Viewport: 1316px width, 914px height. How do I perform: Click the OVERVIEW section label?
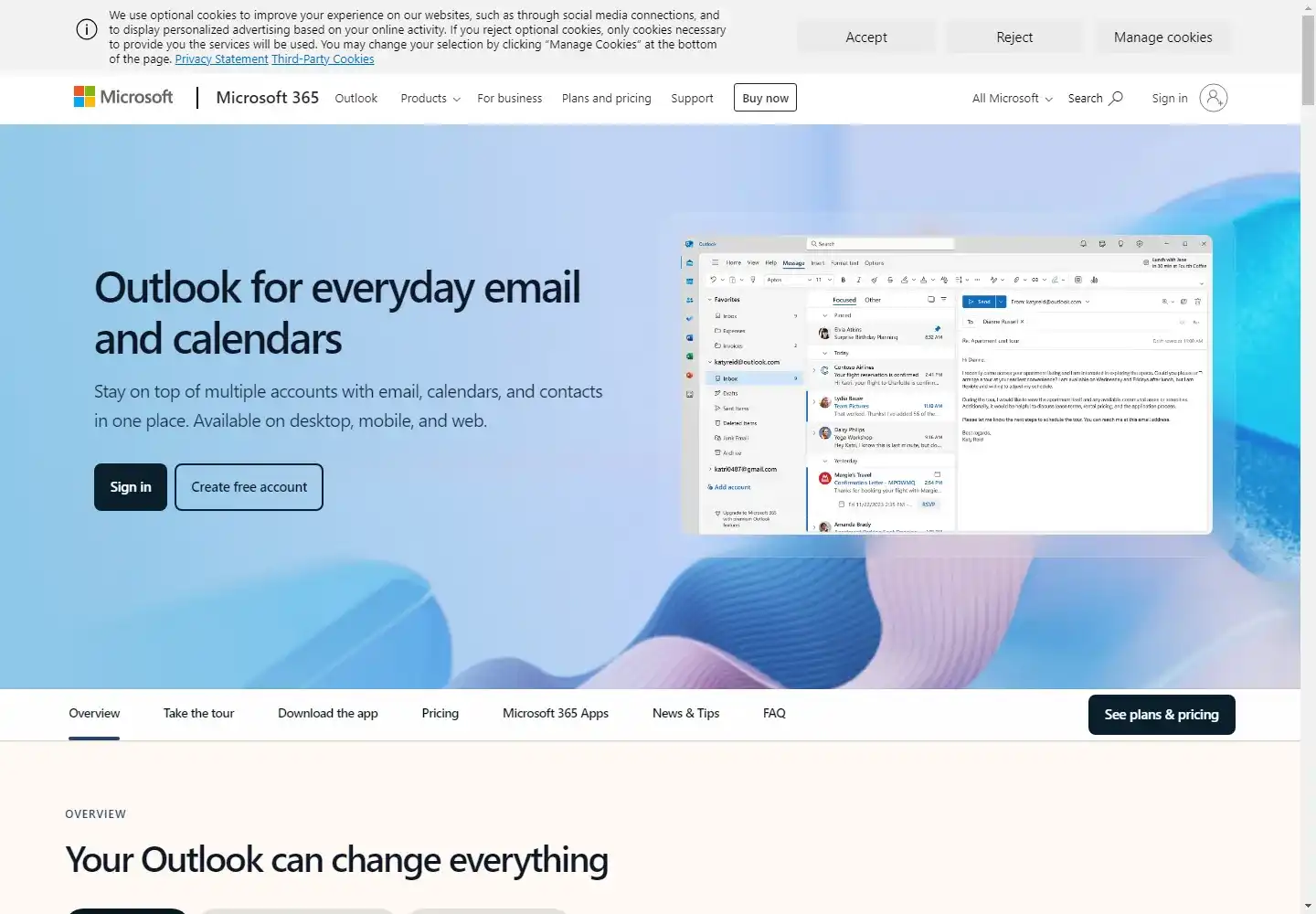point(96,814)
